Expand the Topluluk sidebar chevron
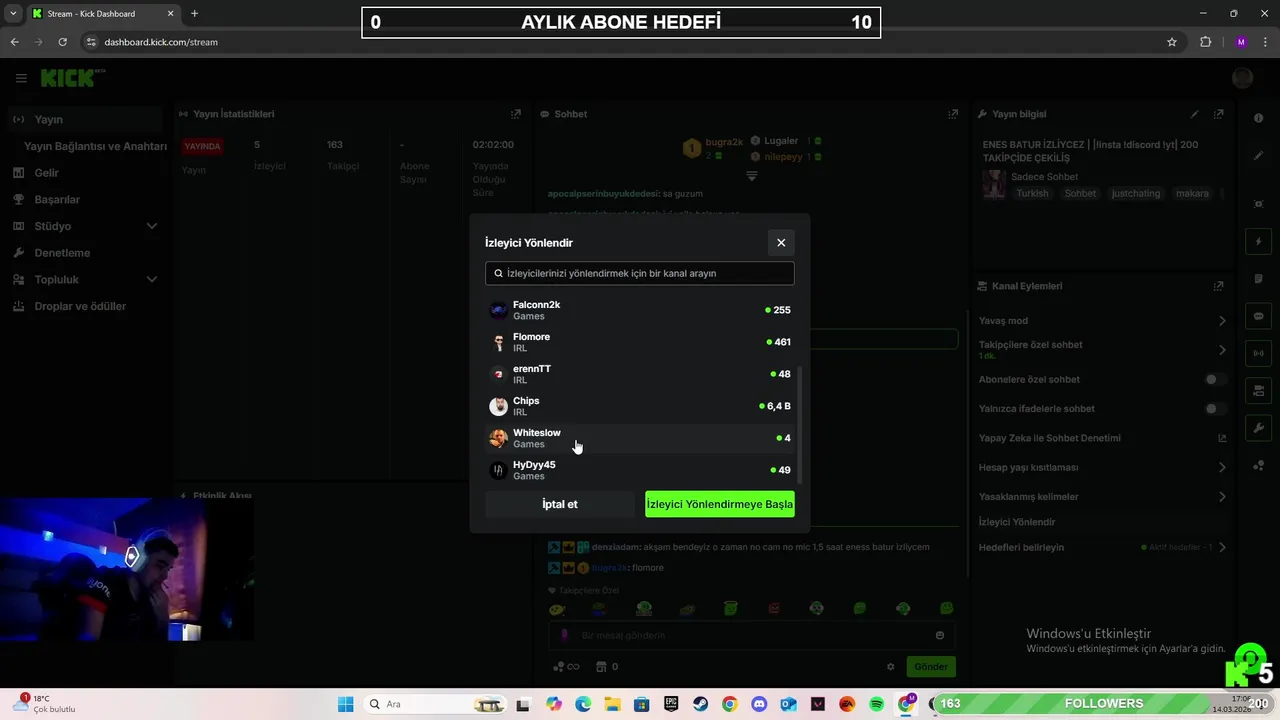 click(152, 280)
